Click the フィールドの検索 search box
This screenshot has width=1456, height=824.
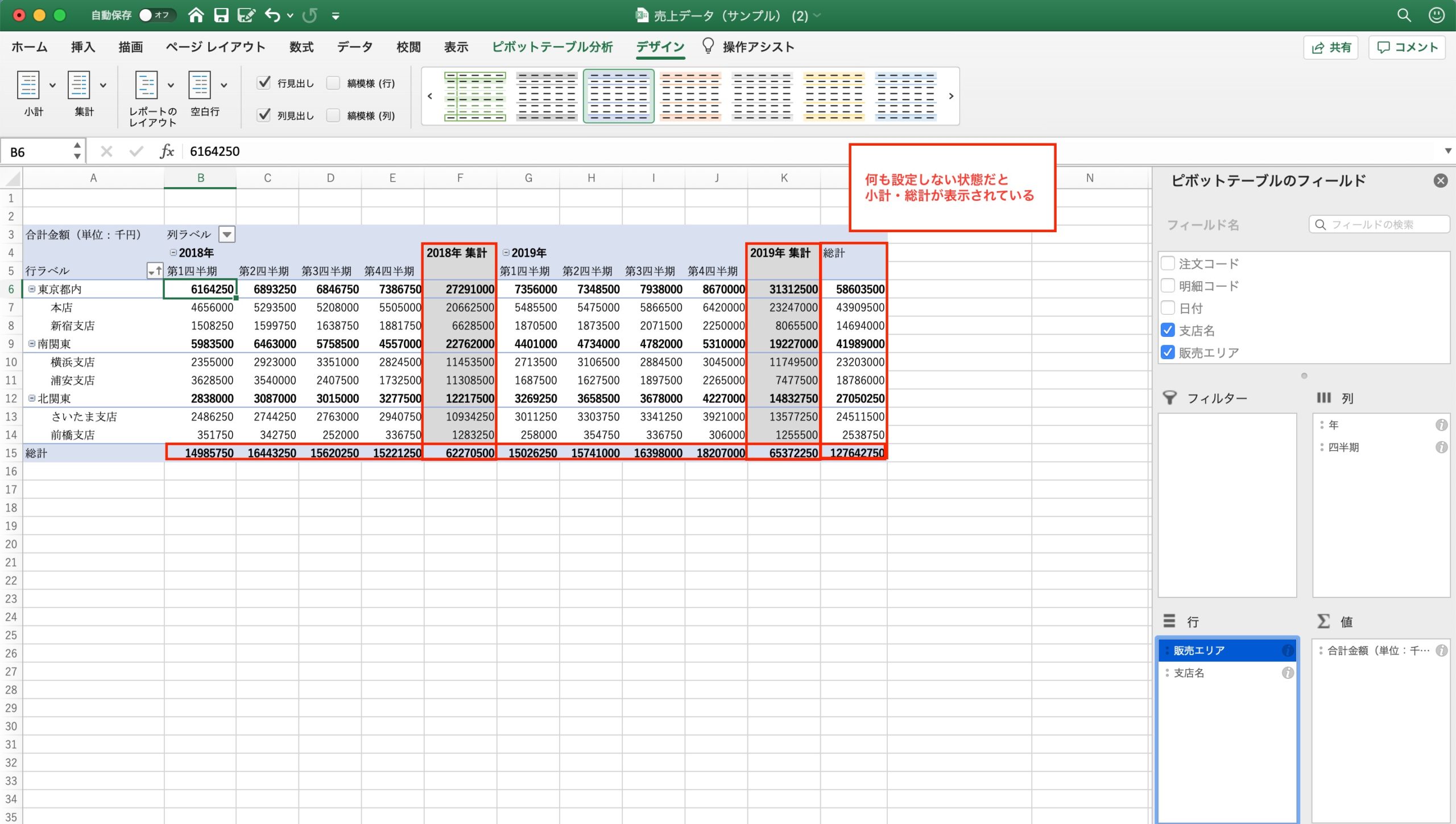(1379, 224)
